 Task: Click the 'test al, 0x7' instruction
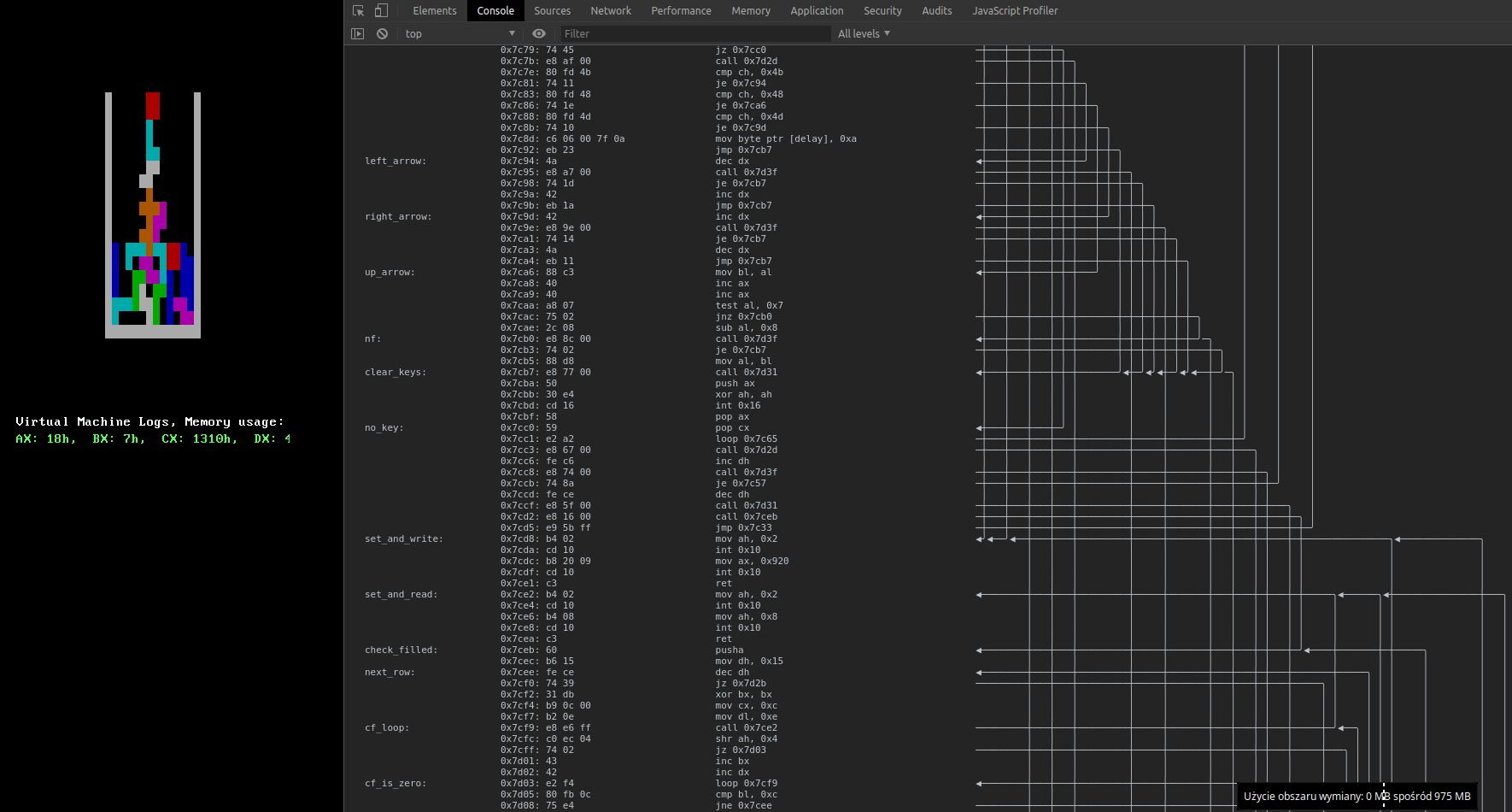(749, 306)
